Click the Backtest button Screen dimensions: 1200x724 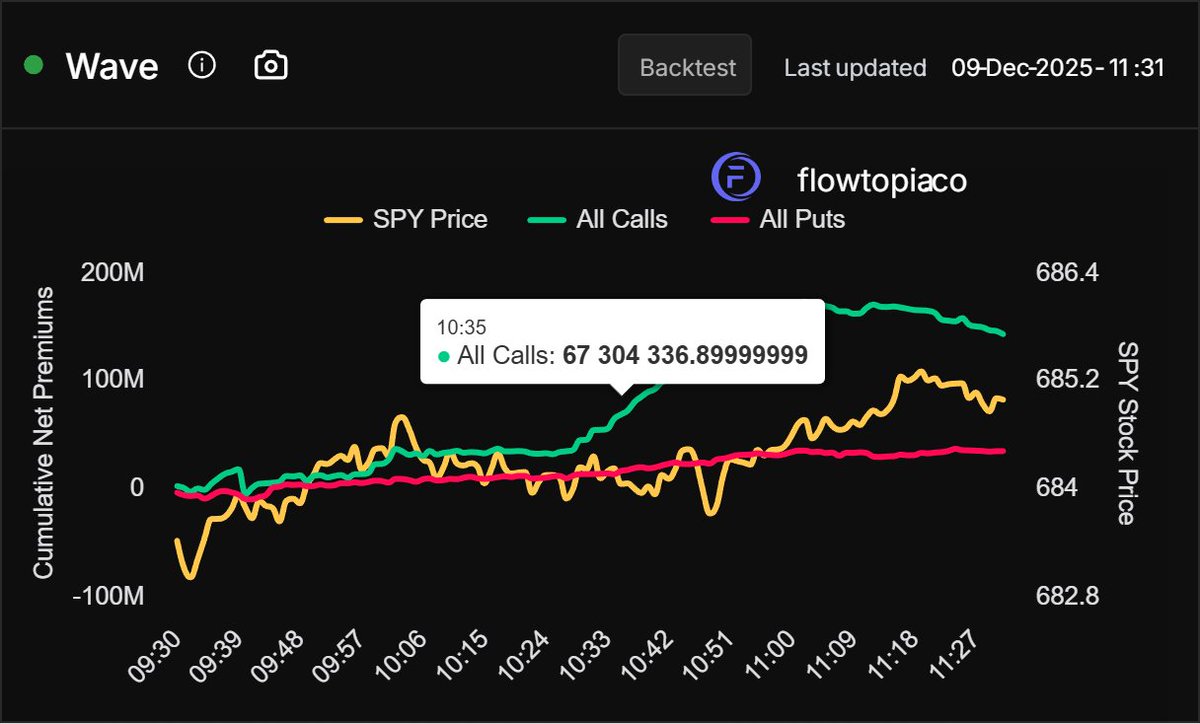[x=684, y=66]
